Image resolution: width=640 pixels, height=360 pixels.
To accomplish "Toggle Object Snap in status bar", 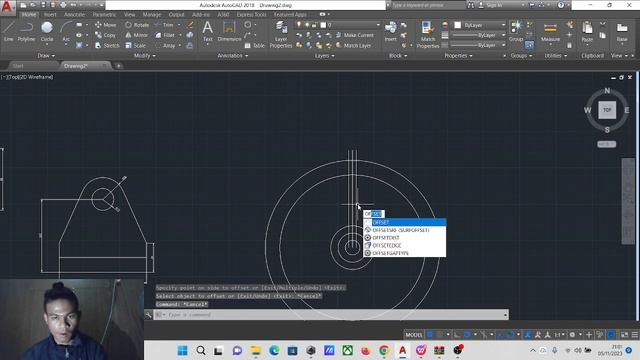I will tap(510, 335).
